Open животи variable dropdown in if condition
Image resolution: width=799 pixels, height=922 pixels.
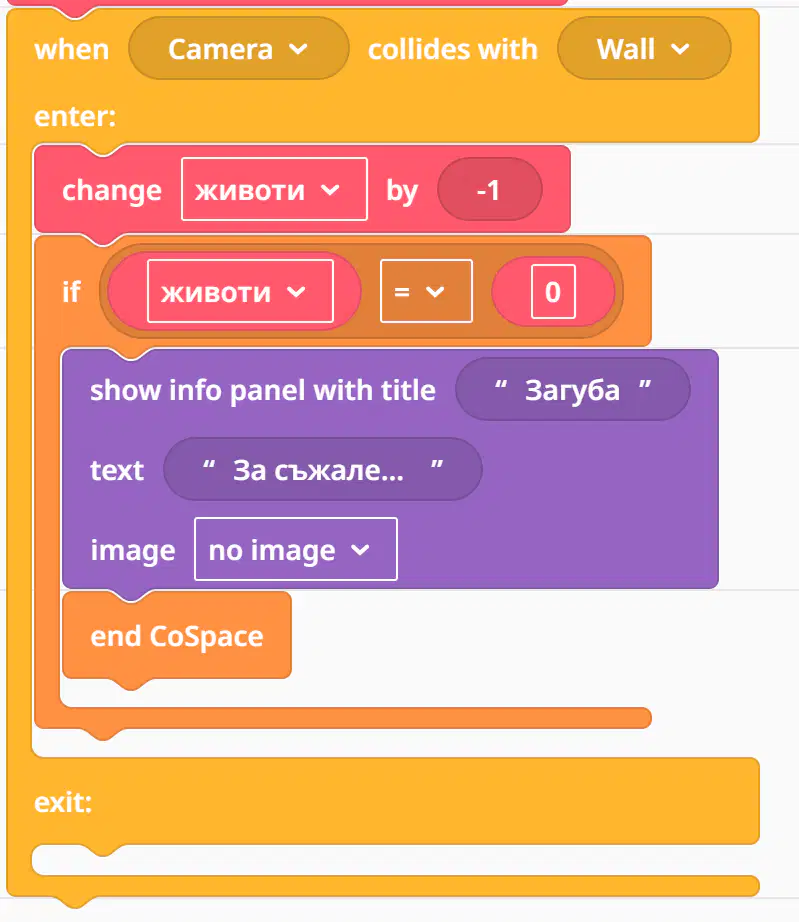(x=240, y=291)
